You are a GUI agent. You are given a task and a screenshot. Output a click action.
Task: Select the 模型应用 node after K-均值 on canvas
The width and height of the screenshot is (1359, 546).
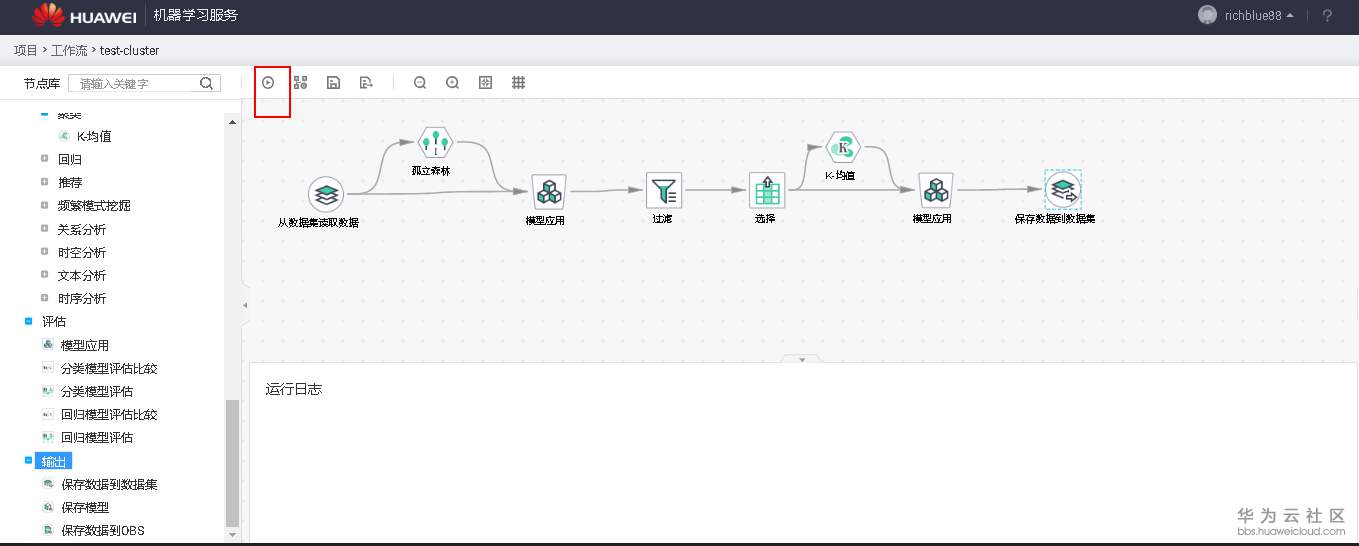coord(934,190)
